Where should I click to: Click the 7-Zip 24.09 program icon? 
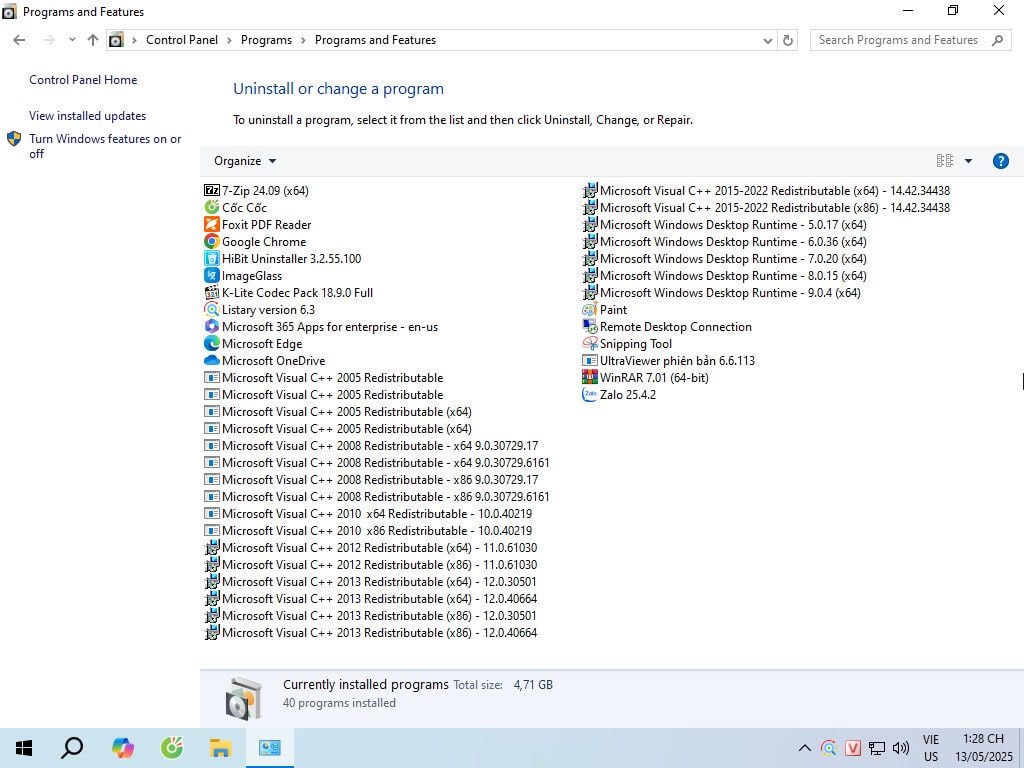(212, 191)
